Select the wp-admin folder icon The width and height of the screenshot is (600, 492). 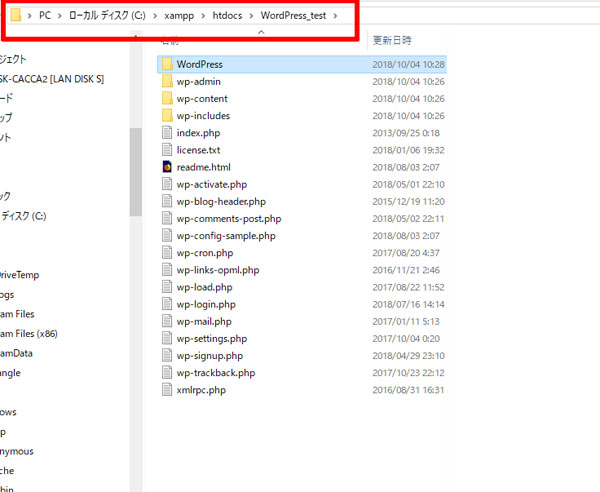pyautogui.click(x=167, y=81)
